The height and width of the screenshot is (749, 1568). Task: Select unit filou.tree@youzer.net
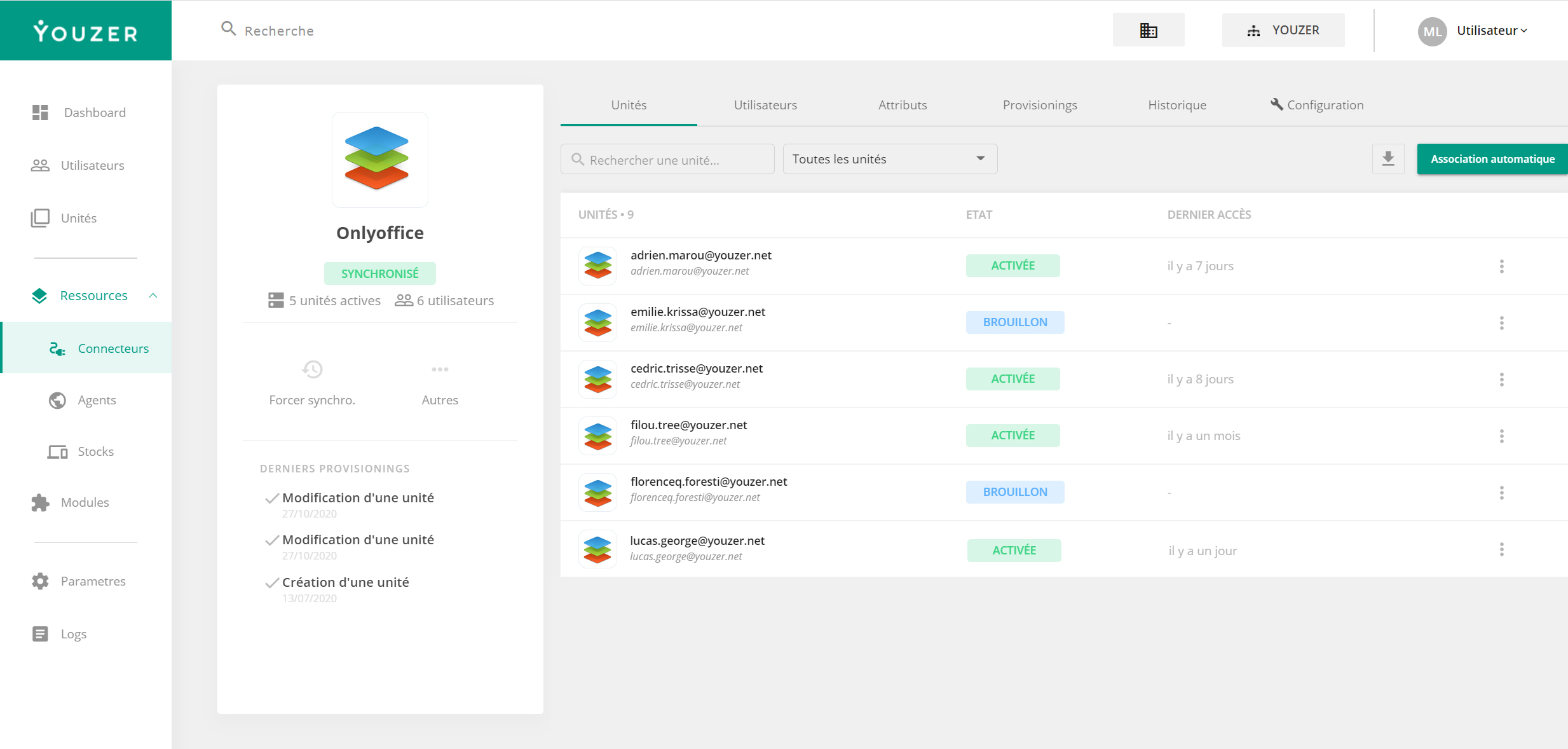pos(689,425)
